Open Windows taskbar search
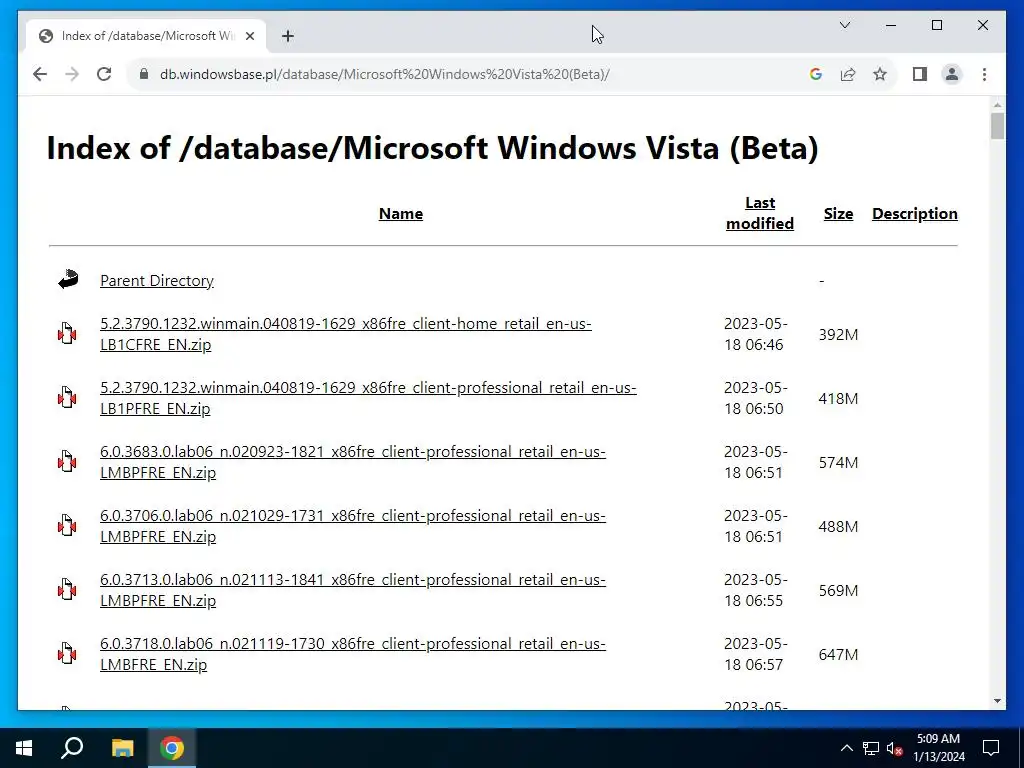 pyautogui.click(x=72, y=748)
